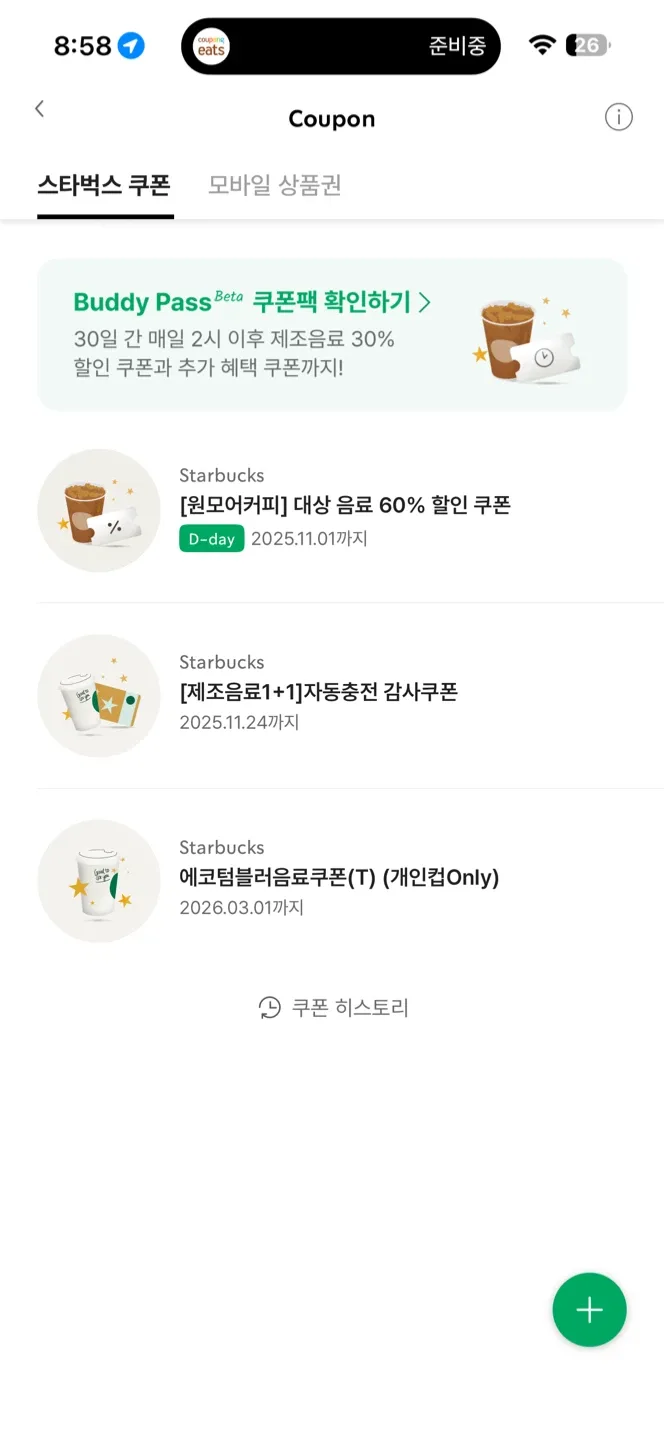Viewport: 664px width, 1440px height.
Task: Tap the 1+1 beverage coupon image
Action: [x=99, y=696]
